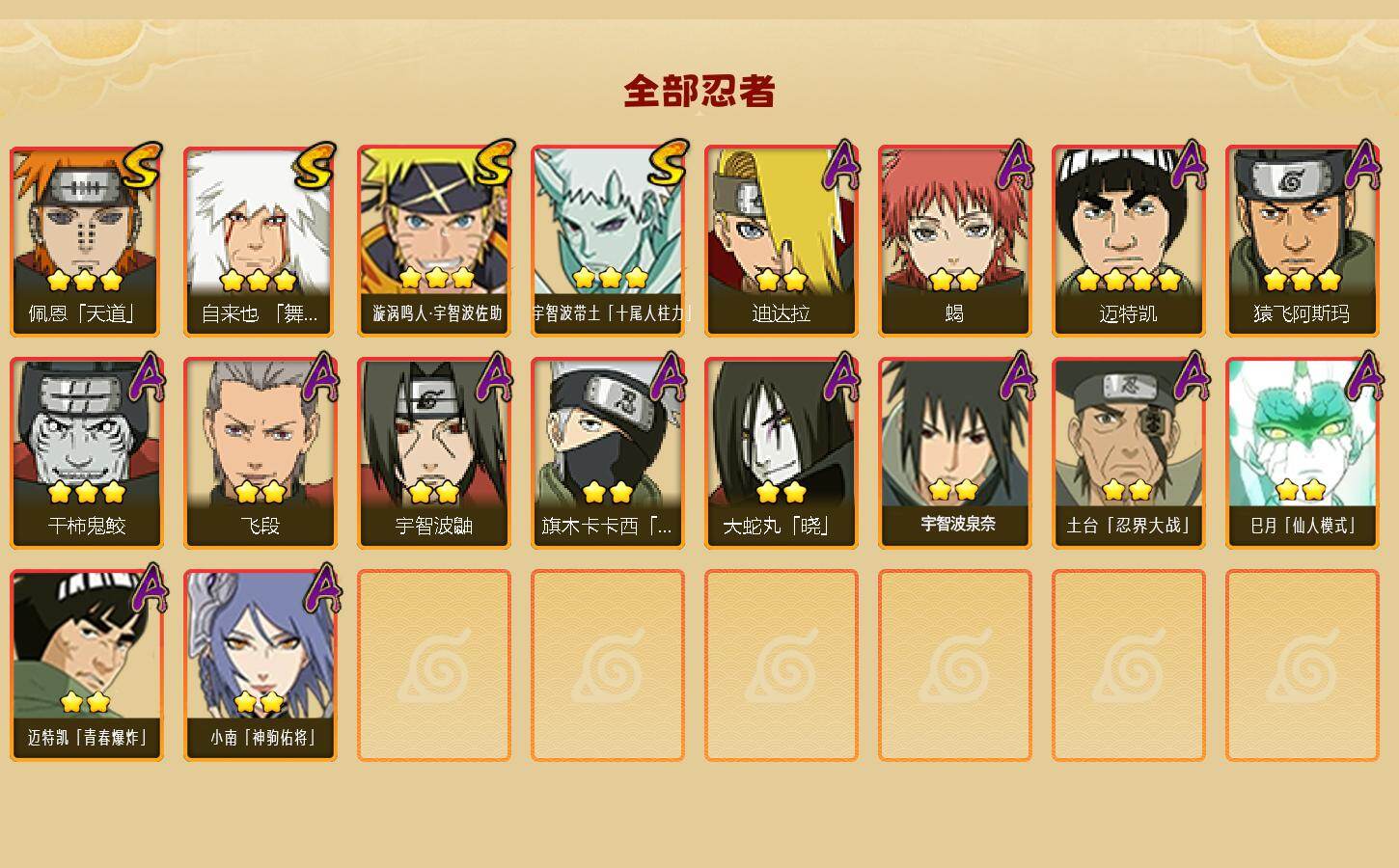Open the 宇智波泉奈 ninja card
The width and height of the screenshot is (1399, 868).
pos(955,453)
